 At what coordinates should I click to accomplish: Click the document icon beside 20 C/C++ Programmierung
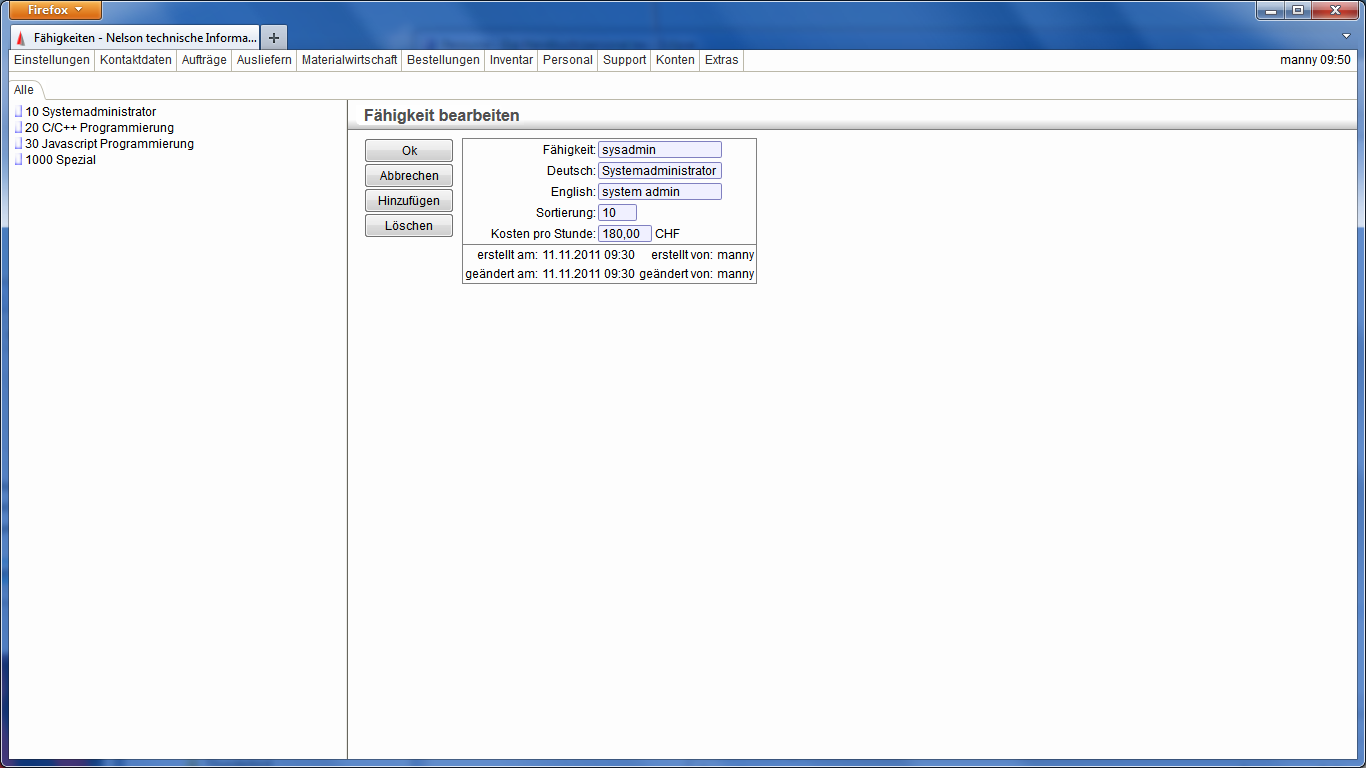pyautogui.click(x=18, y=128)
